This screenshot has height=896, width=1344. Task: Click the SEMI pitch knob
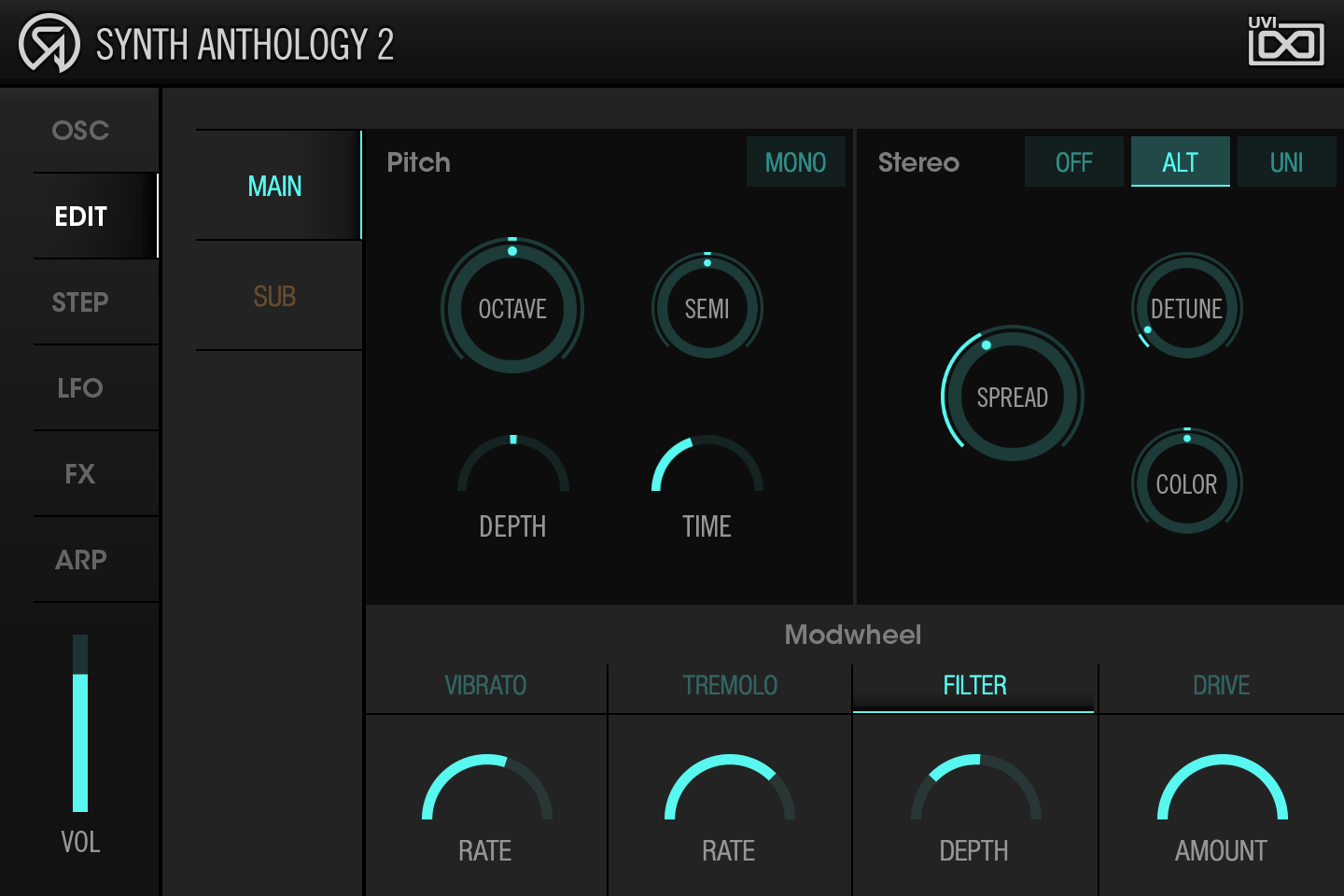707,308
